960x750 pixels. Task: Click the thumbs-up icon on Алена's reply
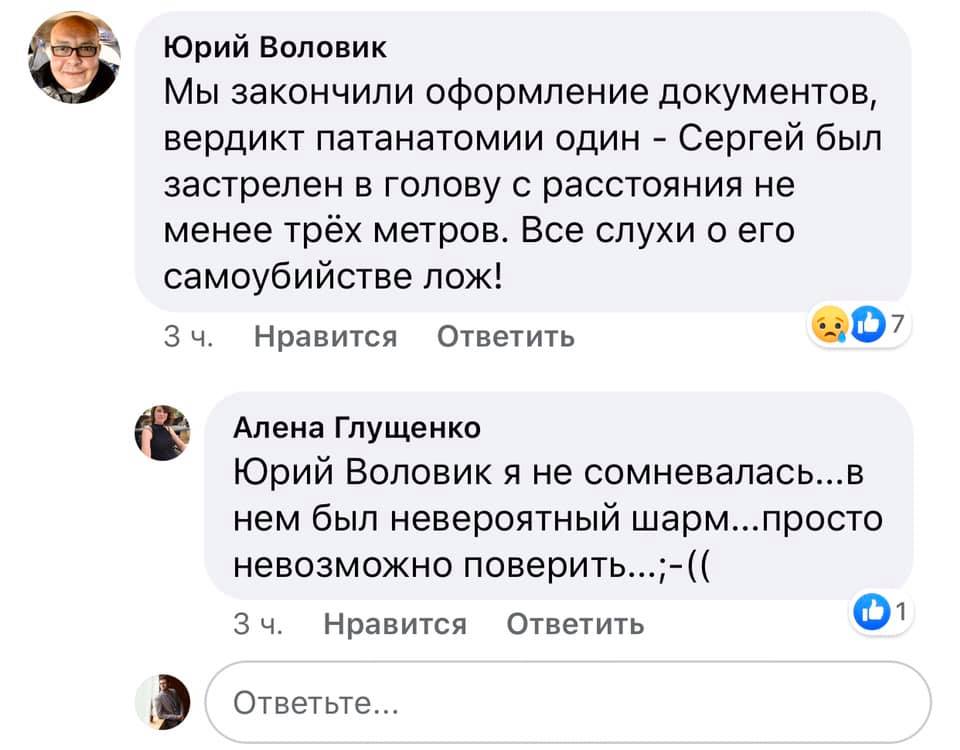(872, 612)
